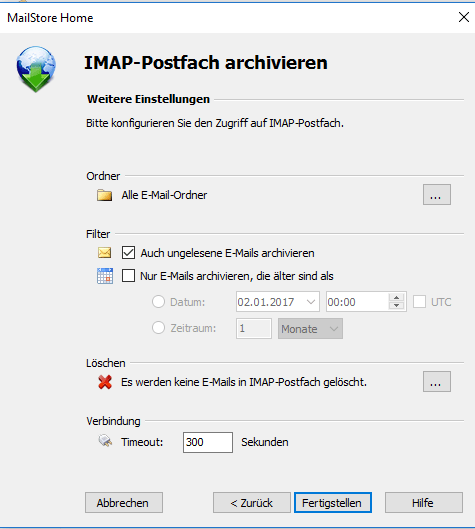The image size is (475, 529).
Task: Click into the Timeout seconds field
Action: pyautogui.click(x=208, y=442)
